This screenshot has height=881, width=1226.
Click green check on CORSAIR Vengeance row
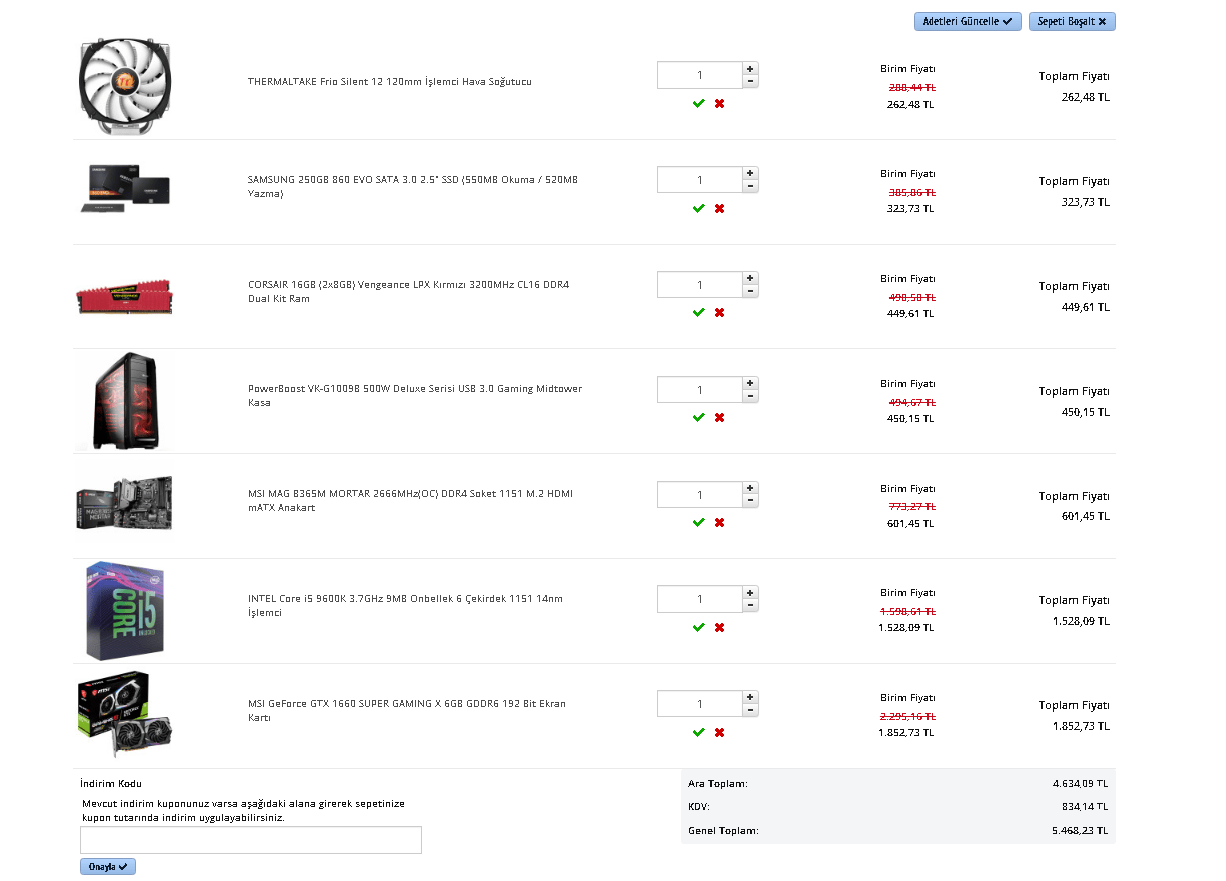pos(698,312)
